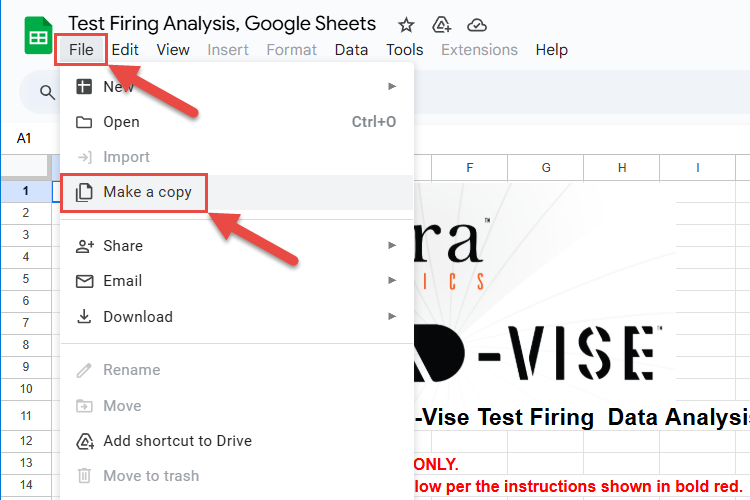Choose Add shortcut to Drive
The height and width of the screenshot is (500, 750).
236,441
